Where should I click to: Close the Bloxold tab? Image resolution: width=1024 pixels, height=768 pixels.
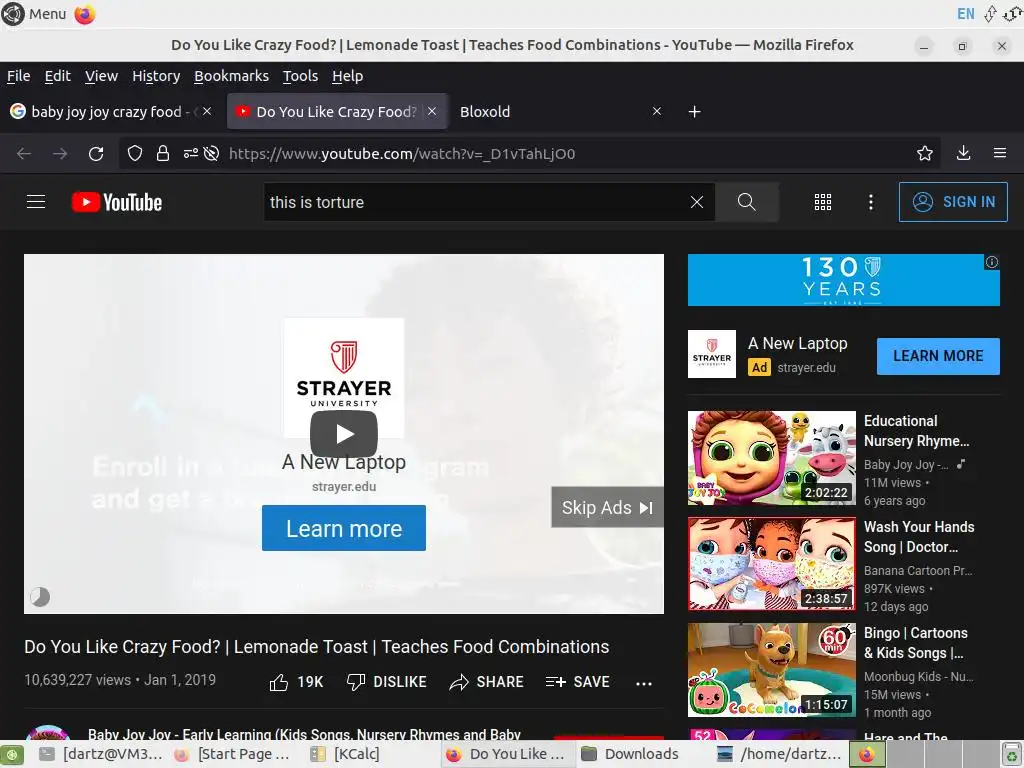pos(657,112)
